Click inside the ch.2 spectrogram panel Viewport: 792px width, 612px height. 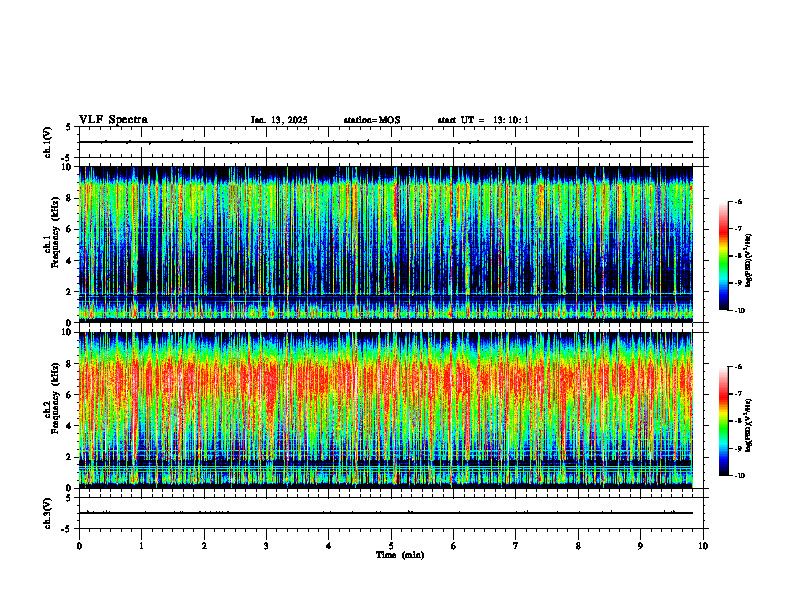[386, 410]
